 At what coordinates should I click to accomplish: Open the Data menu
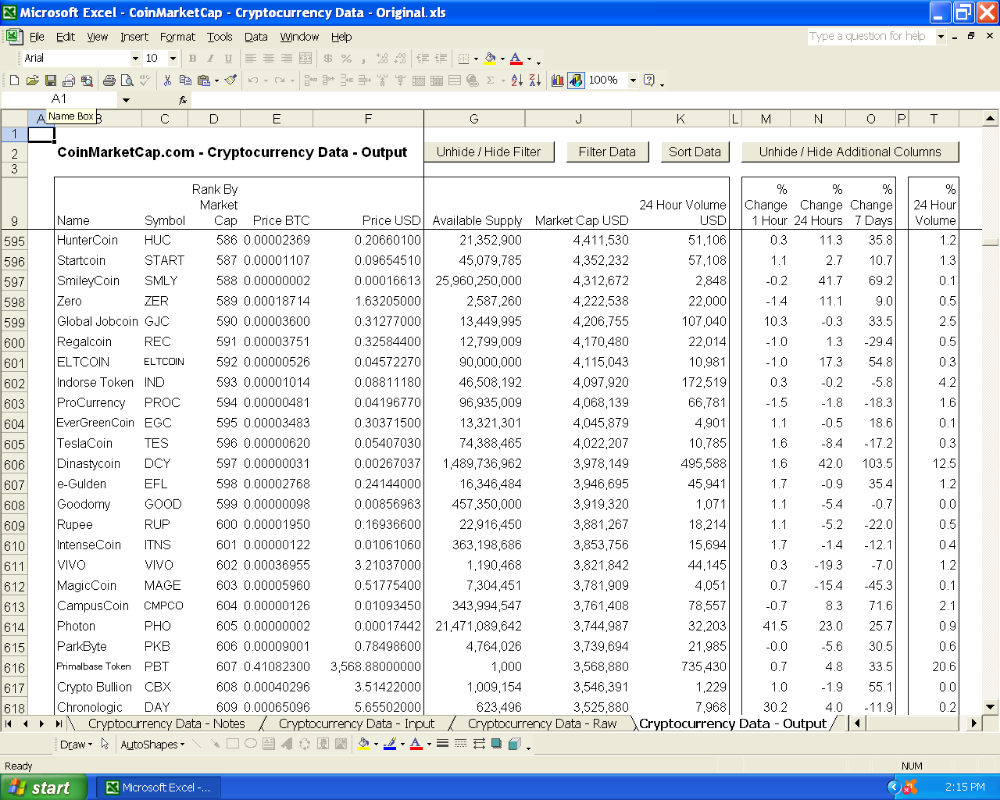pos(256,37)
